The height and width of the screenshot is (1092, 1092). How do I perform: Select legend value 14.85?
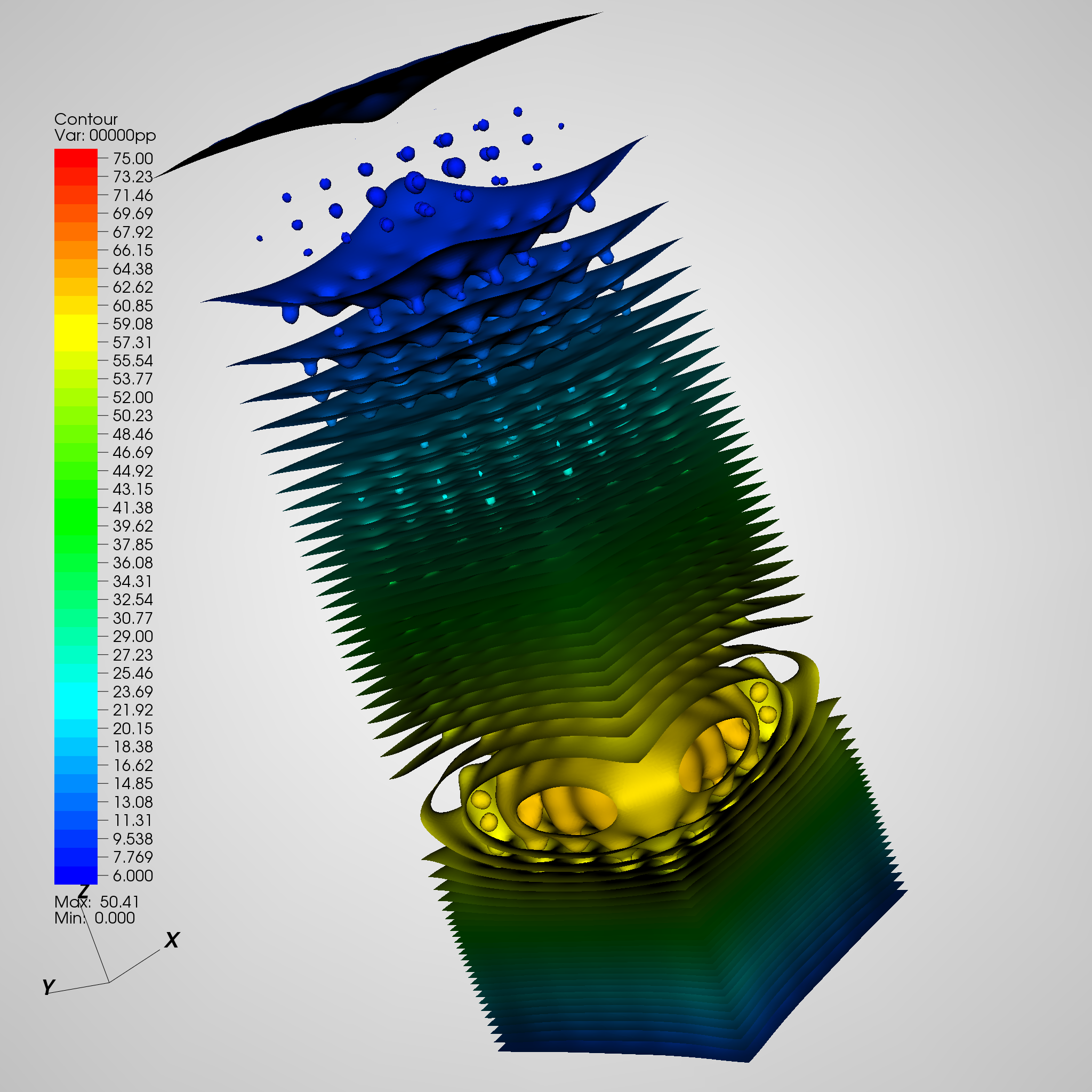[x=133, y=783]
